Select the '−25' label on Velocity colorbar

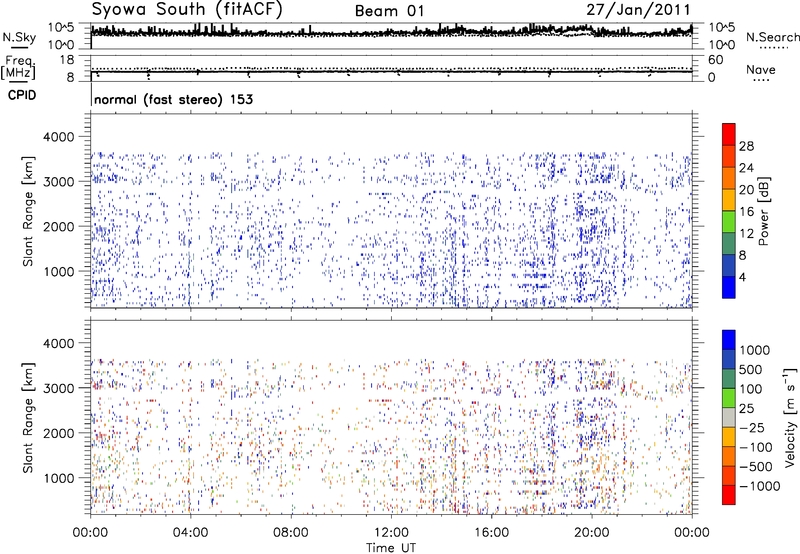click(x=752, y=427)
